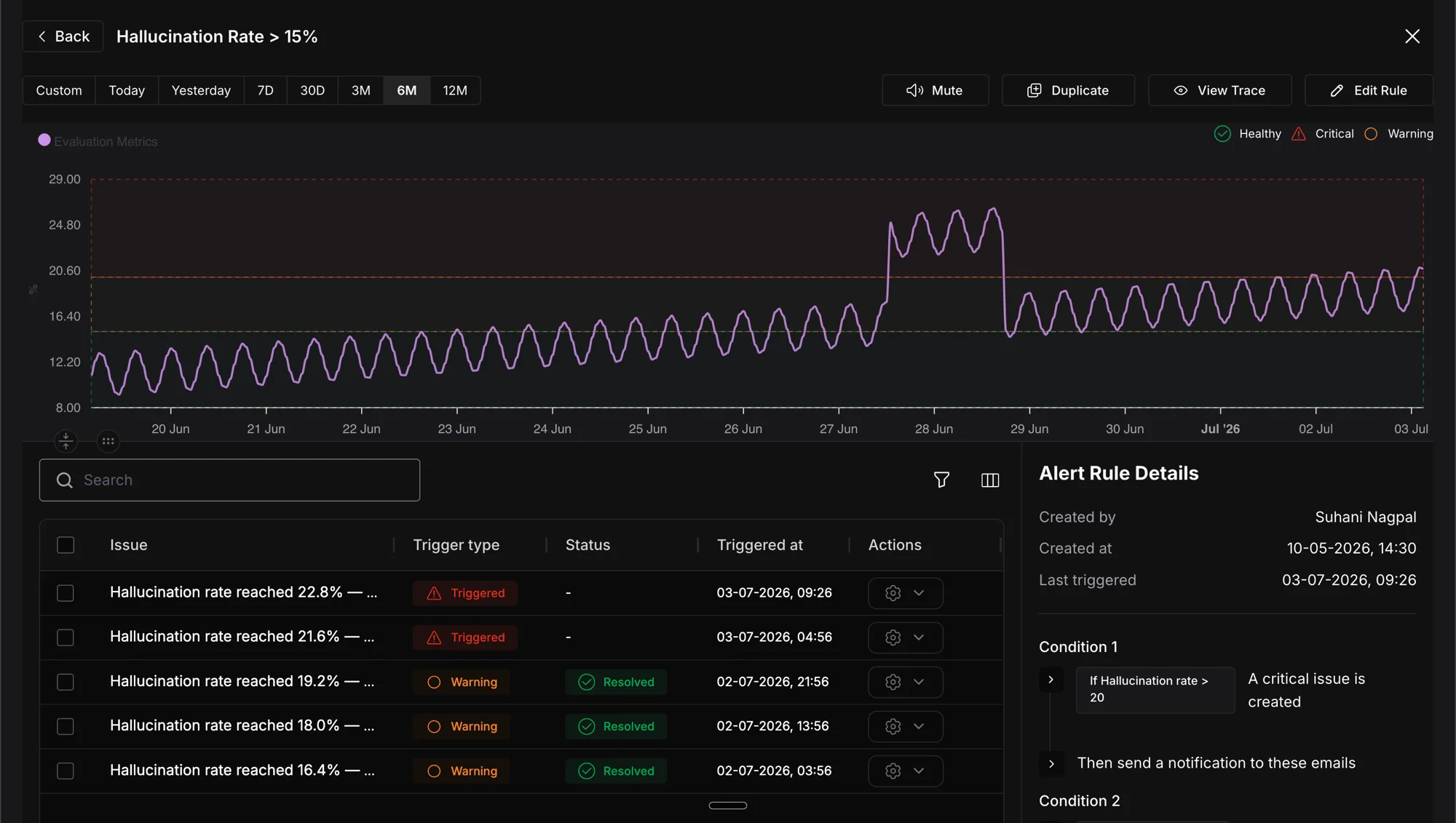Check the 22.8% hallucination issue row
1456x823 pixels.
(x=66, y=593)
